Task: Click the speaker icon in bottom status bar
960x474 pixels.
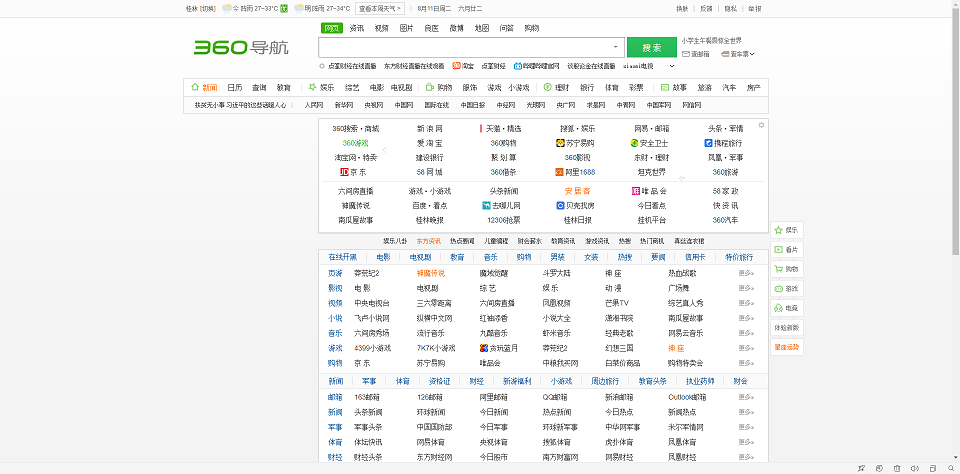Action: (x=915, y=468)
